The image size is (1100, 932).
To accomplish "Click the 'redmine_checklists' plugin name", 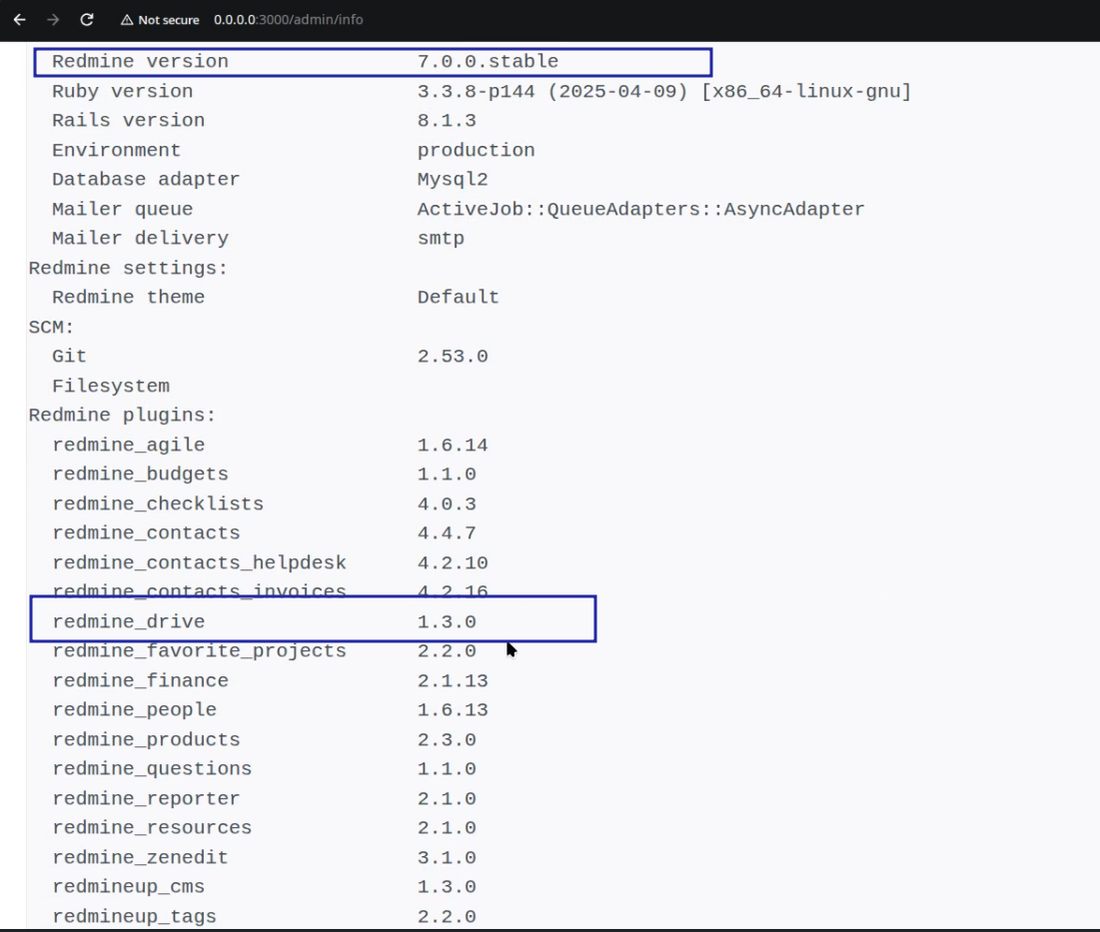I will [158, 504].
